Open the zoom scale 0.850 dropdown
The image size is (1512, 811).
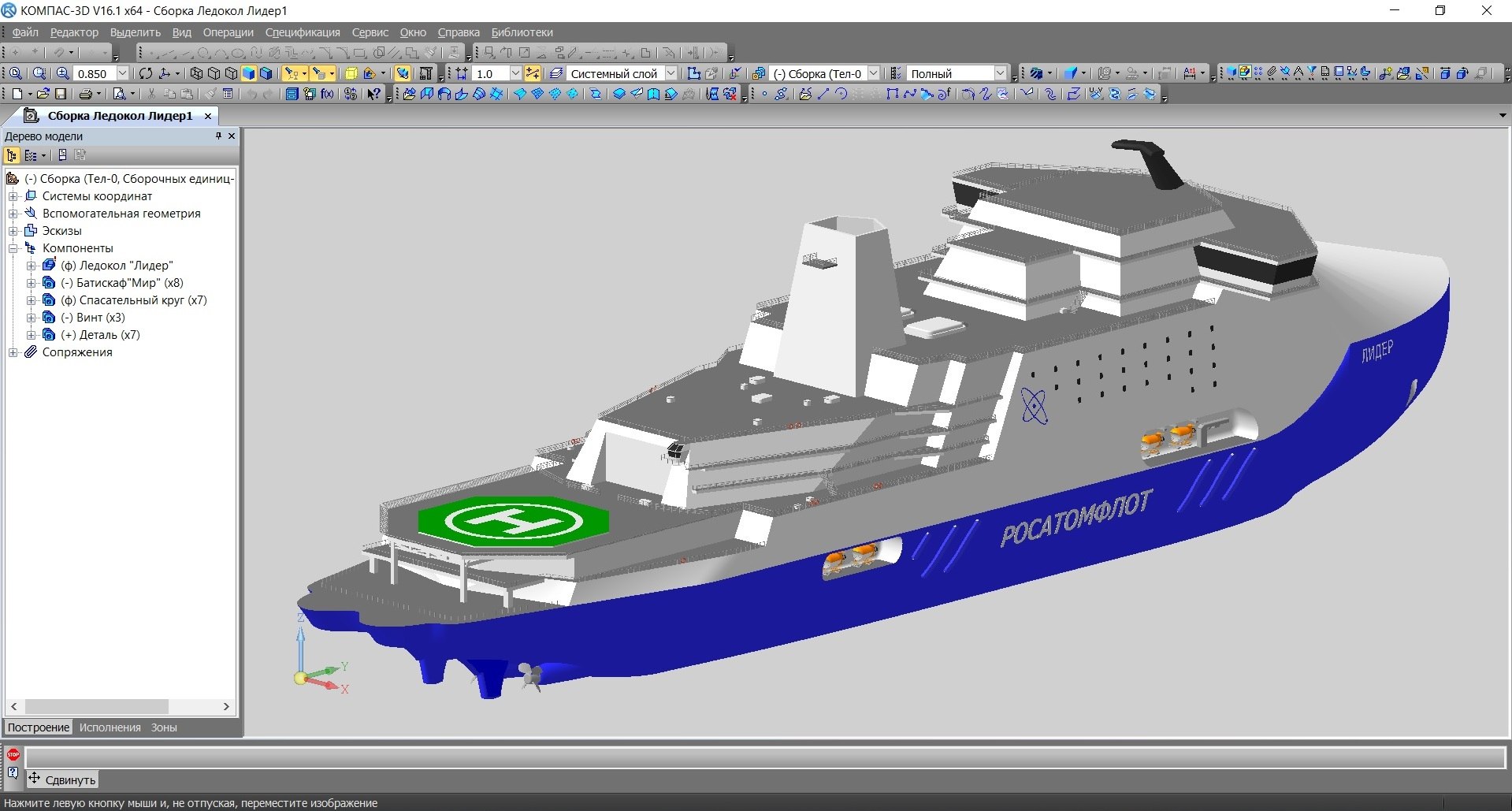pyautogui.click(x=122, y=73)
